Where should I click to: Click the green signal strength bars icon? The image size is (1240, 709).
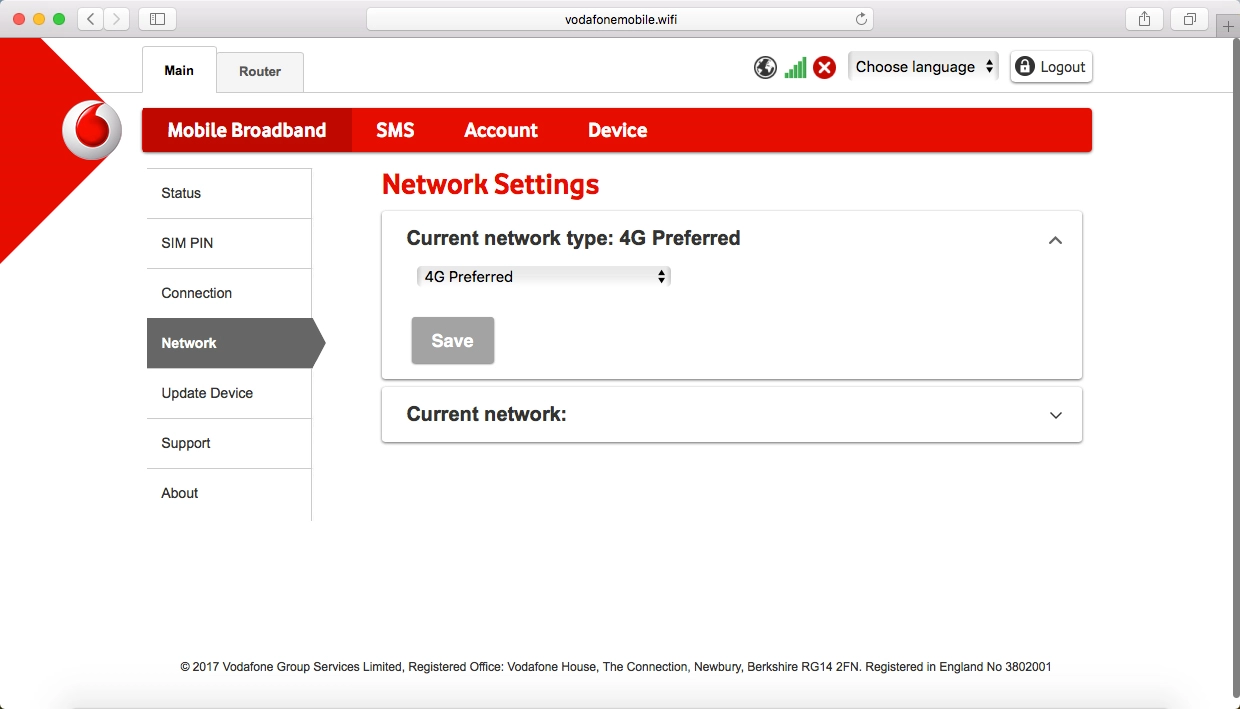click(795, 67)
